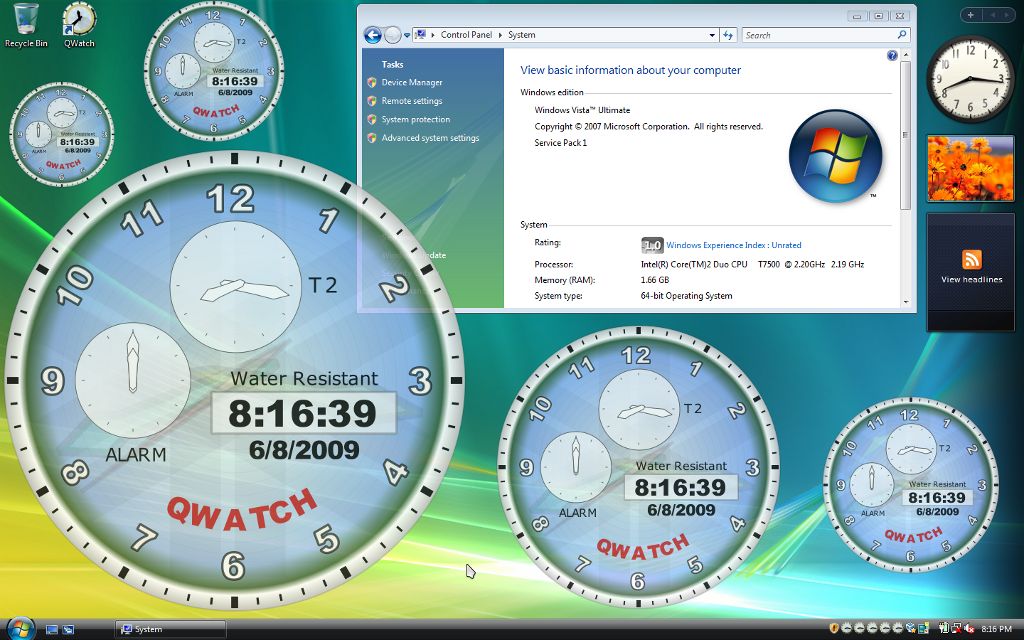Viewport: 1024px width, 640px height.
Task: Open the Windows Experience Index : Unrated link
Action: point(733,246)
